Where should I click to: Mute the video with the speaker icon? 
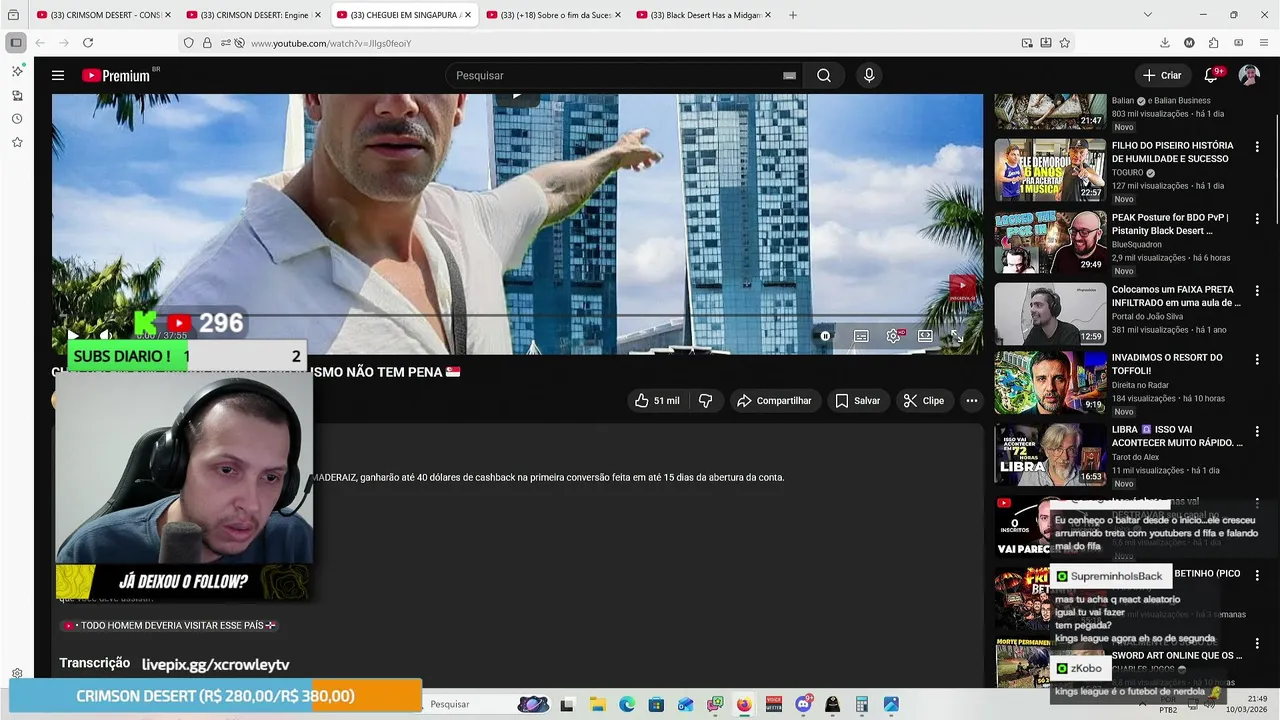coord(105,336)
